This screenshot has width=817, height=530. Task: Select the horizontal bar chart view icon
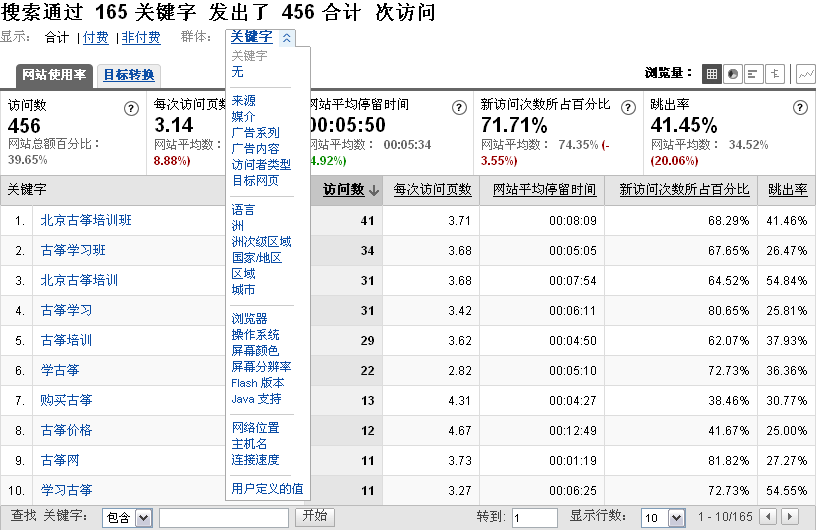(753, 74)
